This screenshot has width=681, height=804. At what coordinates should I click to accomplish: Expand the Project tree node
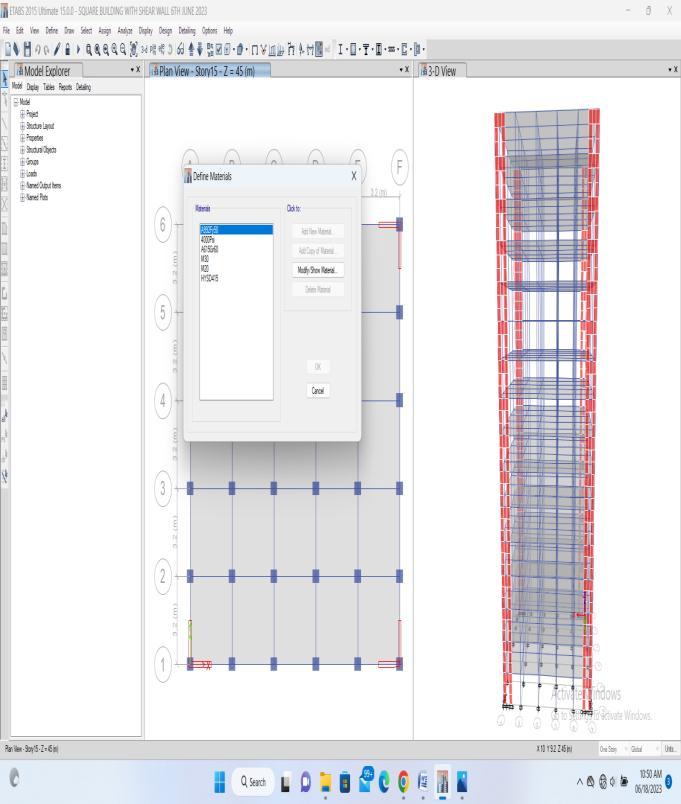coord(23,114)
